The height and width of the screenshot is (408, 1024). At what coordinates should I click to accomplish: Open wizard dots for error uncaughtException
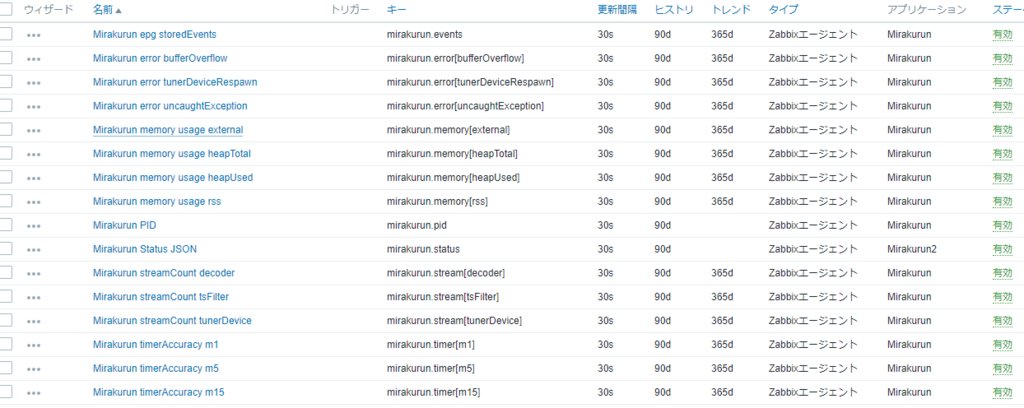34,107
